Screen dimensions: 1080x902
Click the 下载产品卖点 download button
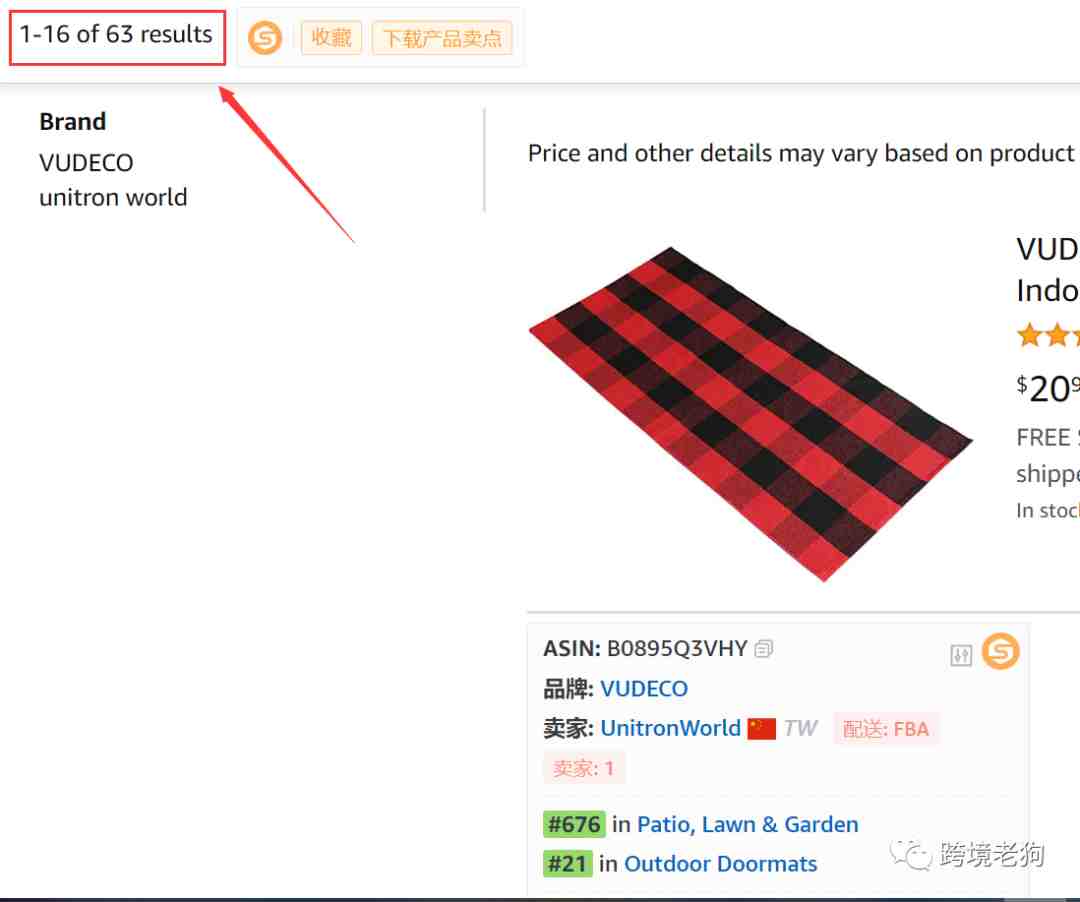coord(442,37)
